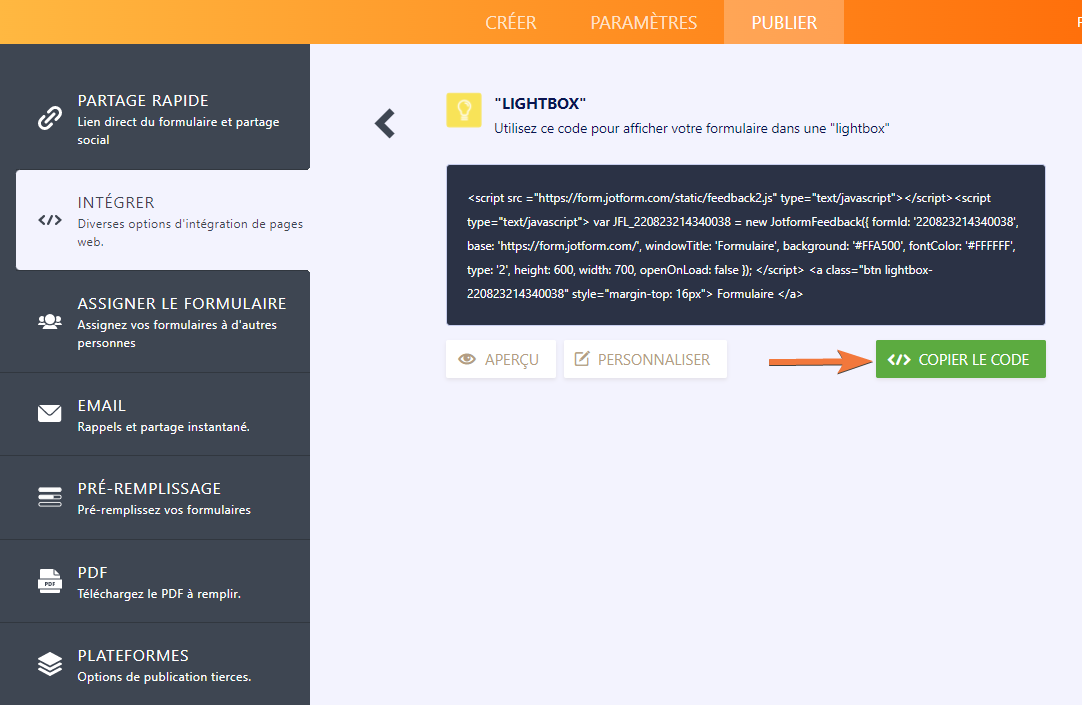Open the Plateformes sidebar section
Image resolution: width=1082 pixels, height=705 pixels.
155,664
